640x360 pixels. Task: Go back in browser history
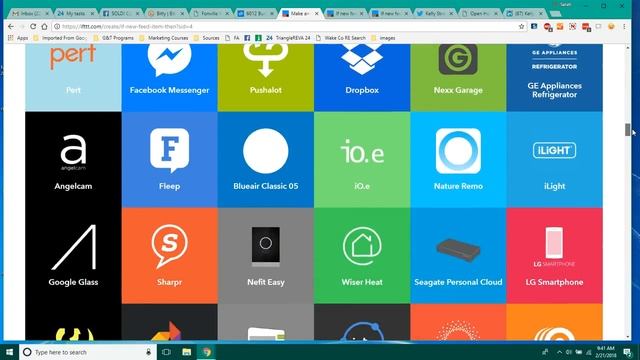point(11,26)
